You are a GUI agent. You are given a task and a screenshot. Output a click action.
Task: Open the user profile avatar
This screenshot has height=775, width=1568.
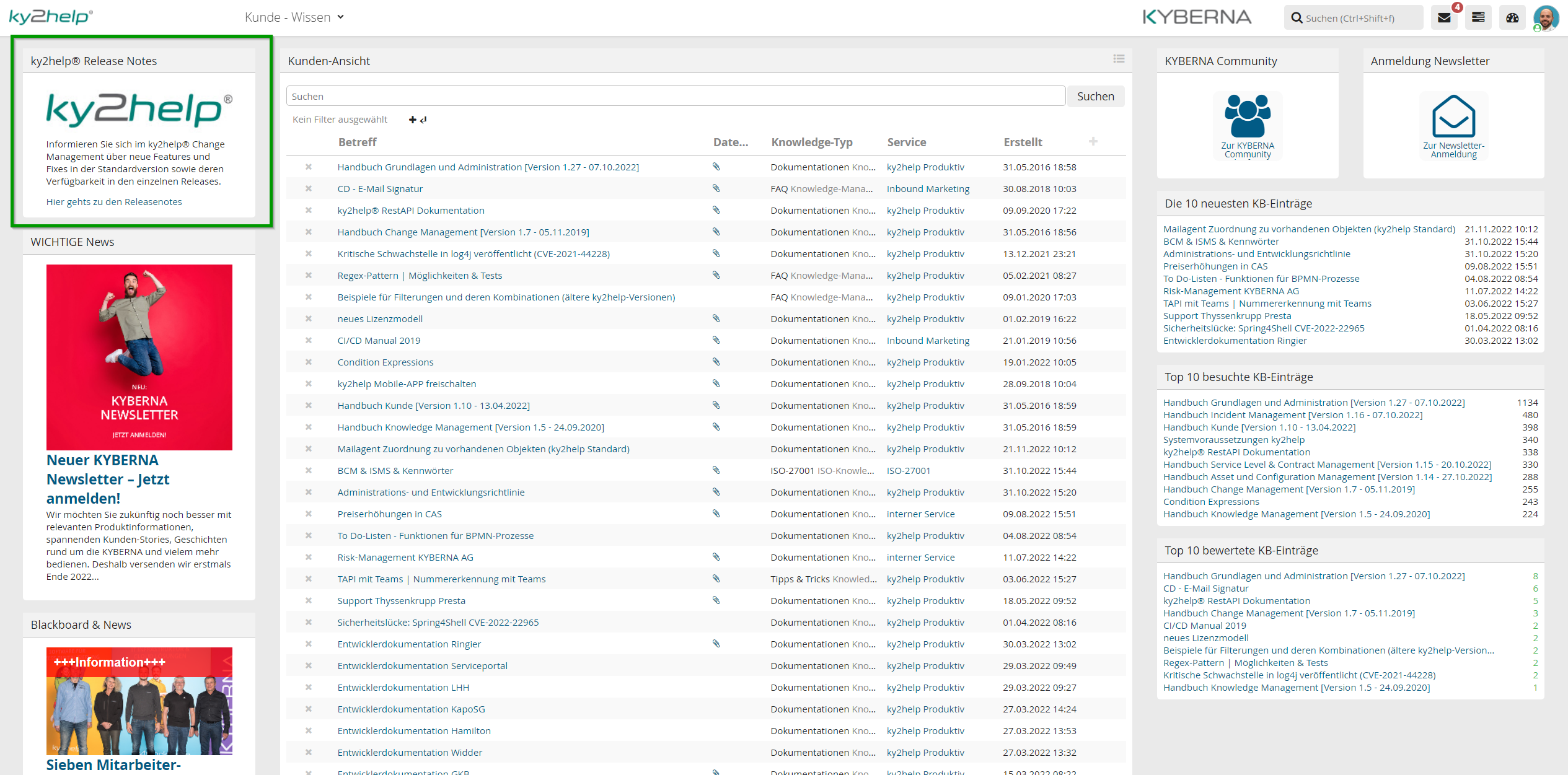click(1546, 17)
